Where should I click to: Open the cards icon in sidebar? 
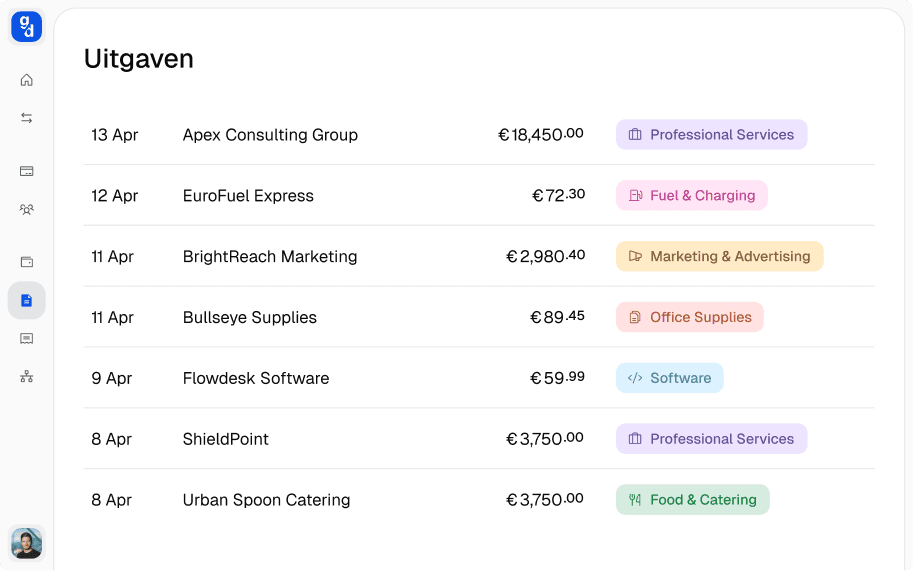[27, 171]
